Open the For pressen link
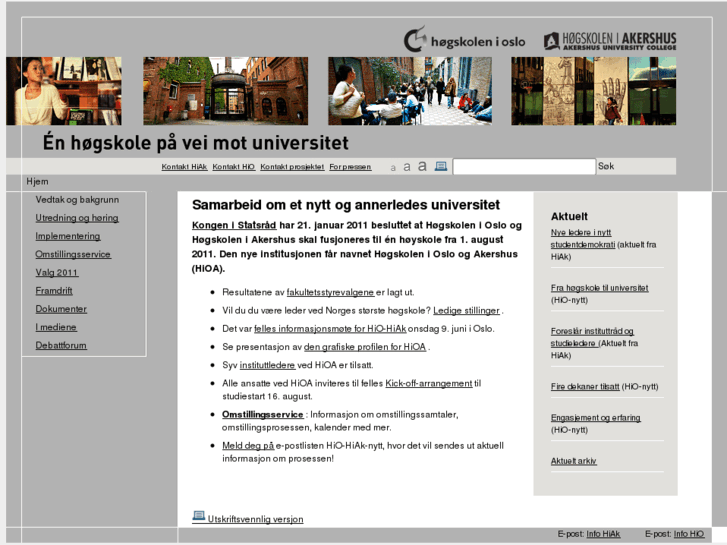Screen dimensions: 727x545 [350, 167]
